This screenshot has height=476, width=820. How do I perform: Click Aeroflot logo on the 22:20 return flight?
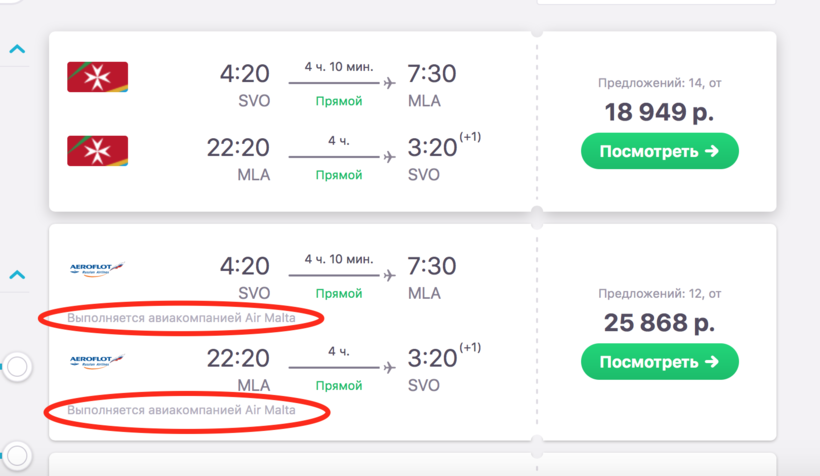tap(97, 360)
